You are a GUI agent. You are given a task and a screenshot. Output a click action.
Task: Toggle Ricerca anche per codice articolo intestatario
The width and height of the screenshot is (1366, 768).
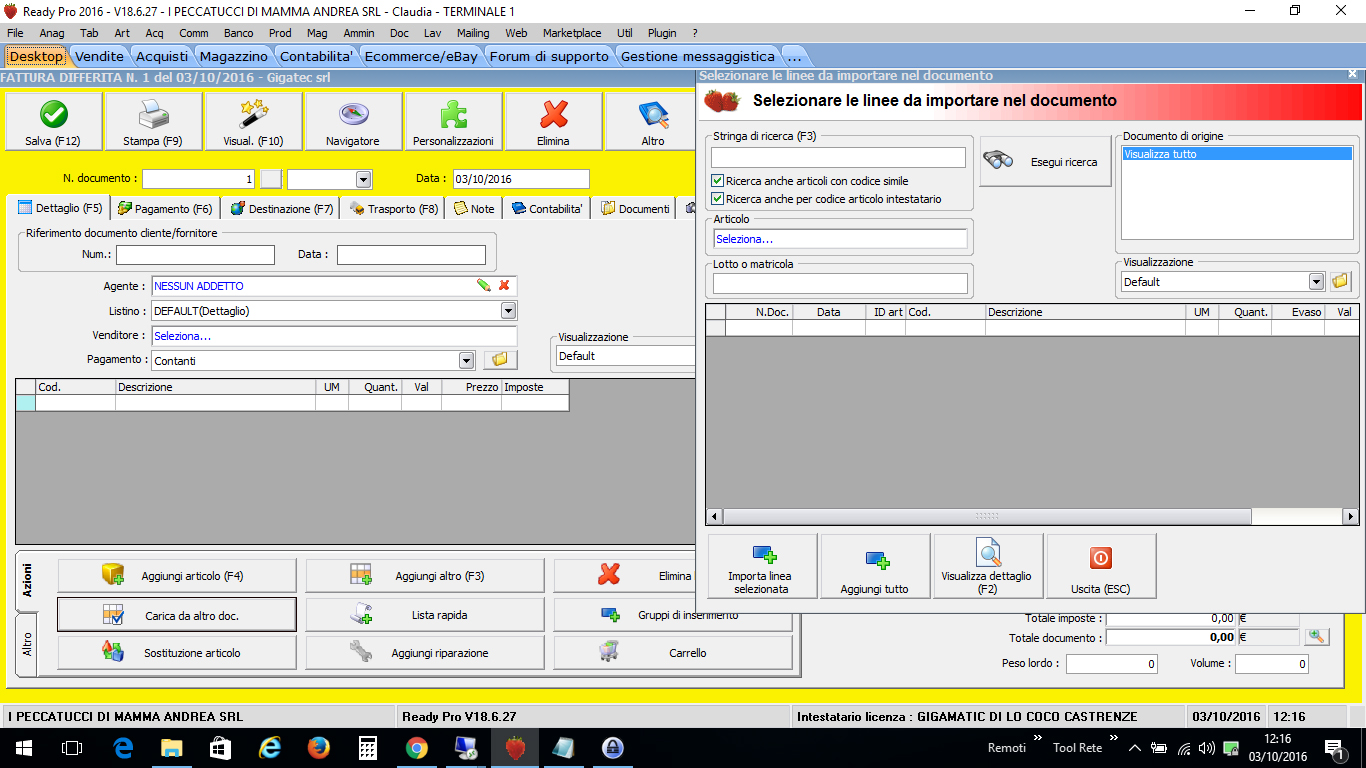point(718,199)
